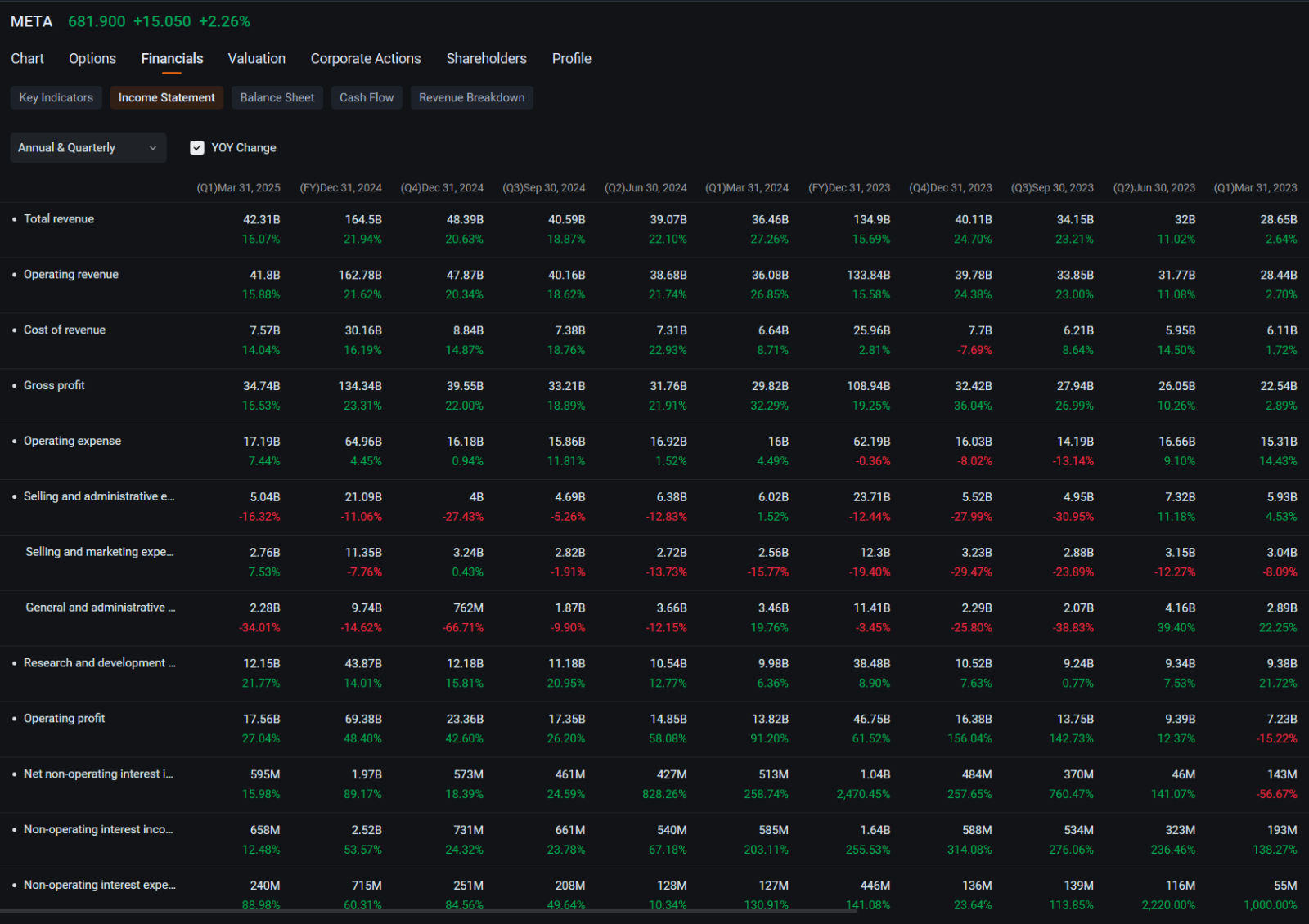Screen dimensions: 1309x924
Task: Click the (Q4)Dec 31, 2023 column header
Action: 951,188
